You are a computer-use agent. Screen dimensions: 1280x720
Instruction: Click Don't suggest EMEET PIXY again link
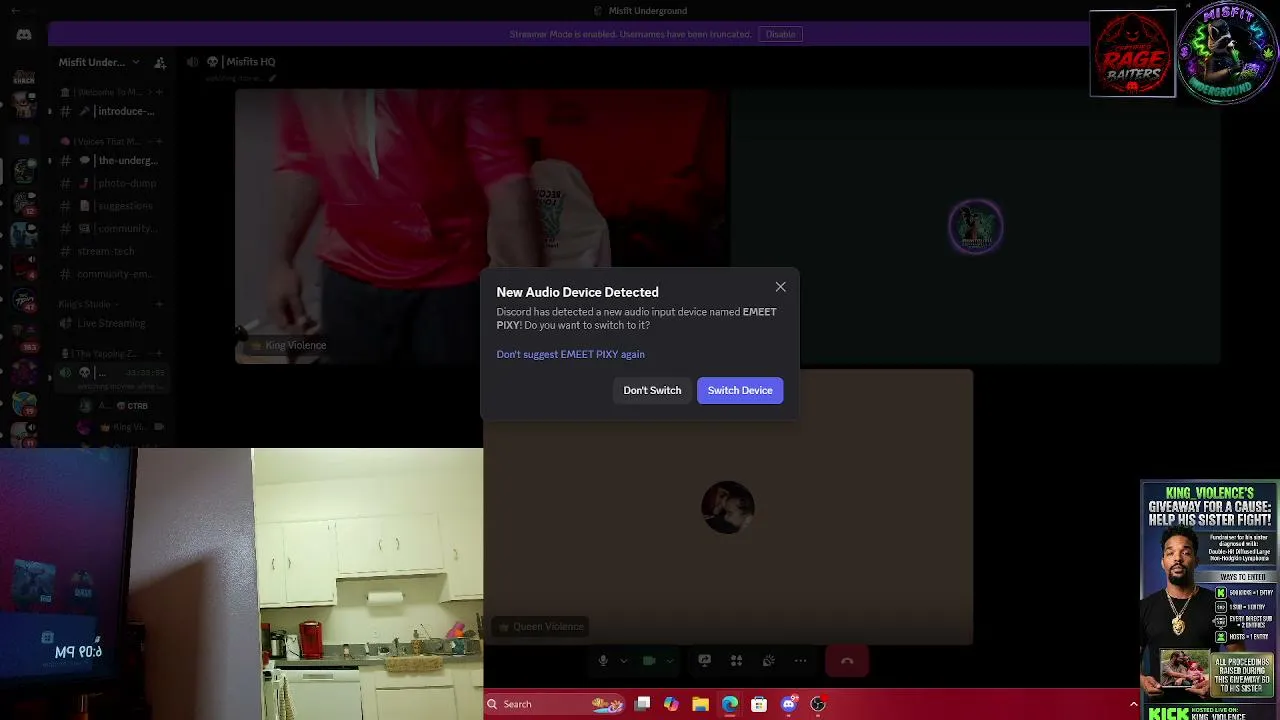coord(570,354)
